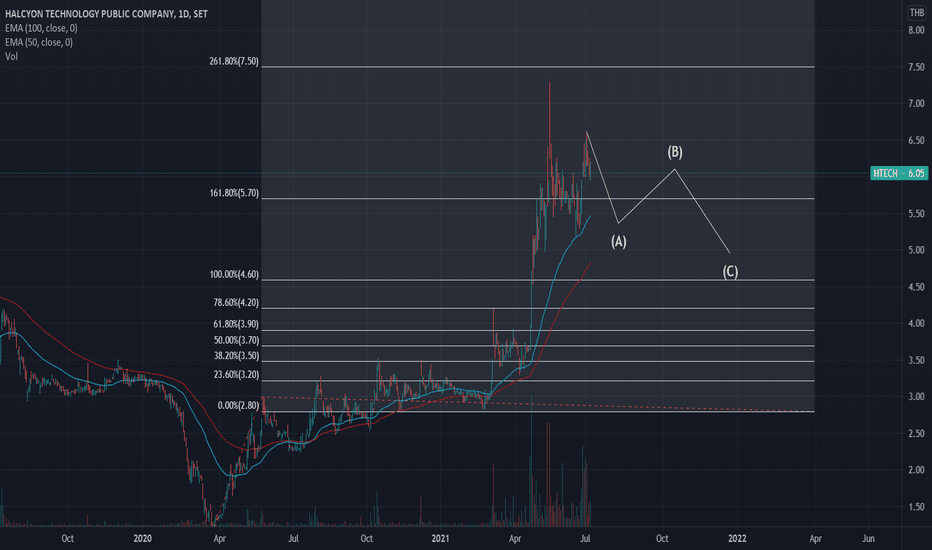Select the 78.60%(4.20) Fibonacci level label
932x550 pixels.
236,303
